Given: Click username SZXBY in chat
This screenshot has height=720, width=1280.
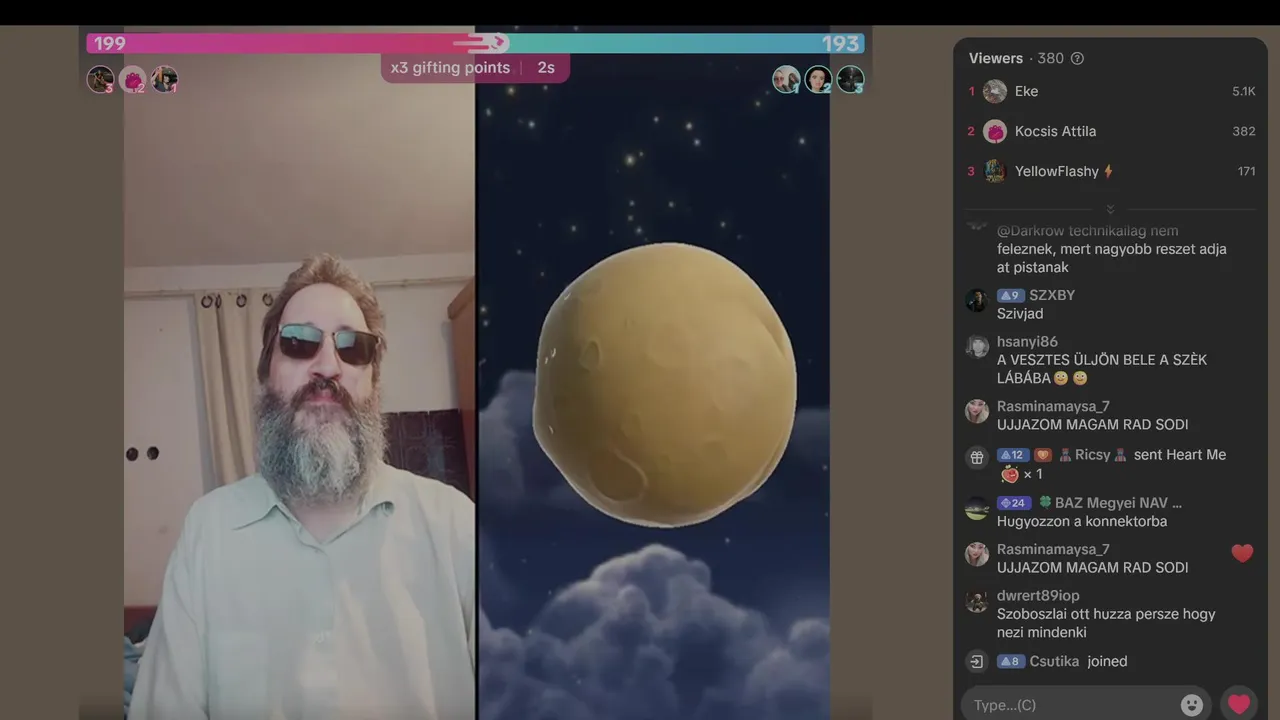Looking at the screenshot, I should pyautogui.click(x=1052, y=295).
